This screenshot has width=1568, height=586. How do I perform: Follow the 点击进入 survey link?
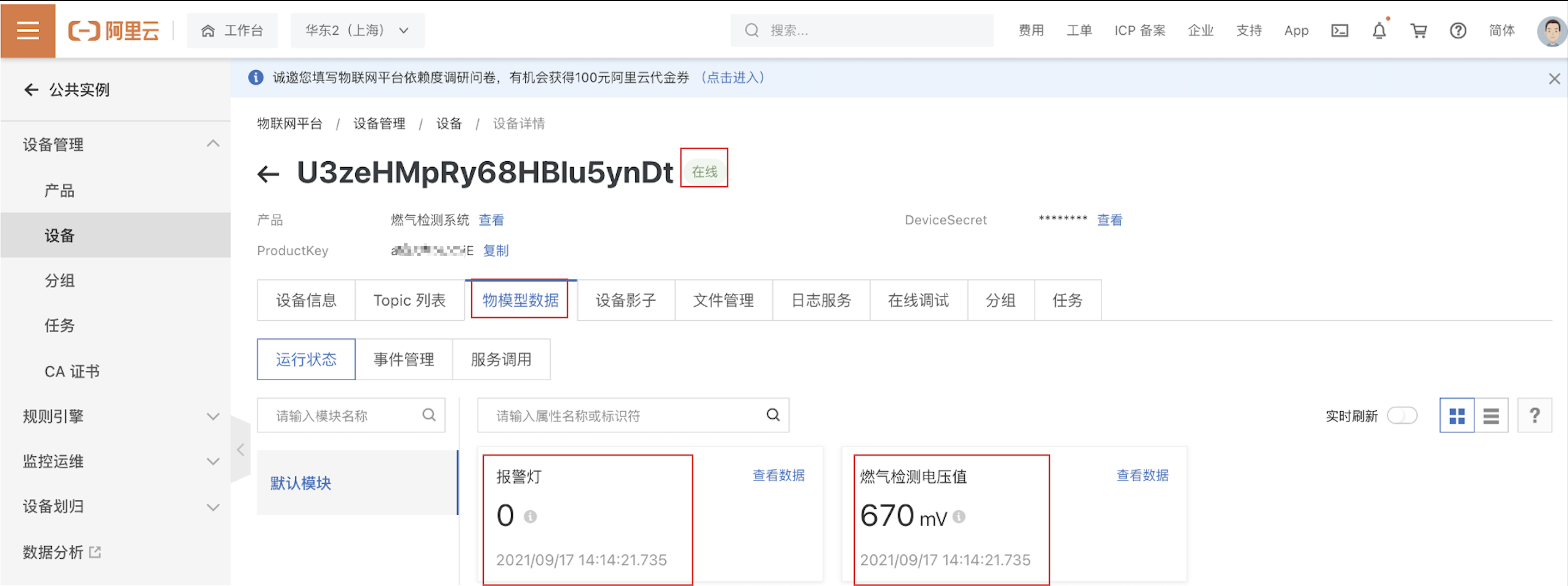[732, 77]
